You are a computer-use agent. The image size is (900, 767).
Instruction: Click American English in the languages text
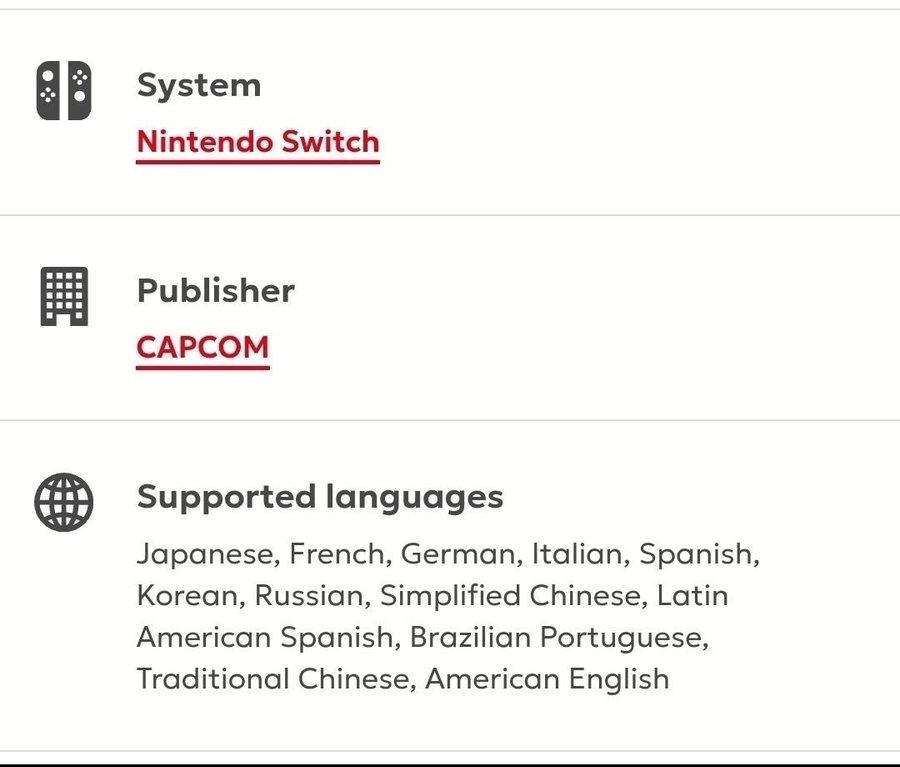pyautogui.click(x=547, y=679)
